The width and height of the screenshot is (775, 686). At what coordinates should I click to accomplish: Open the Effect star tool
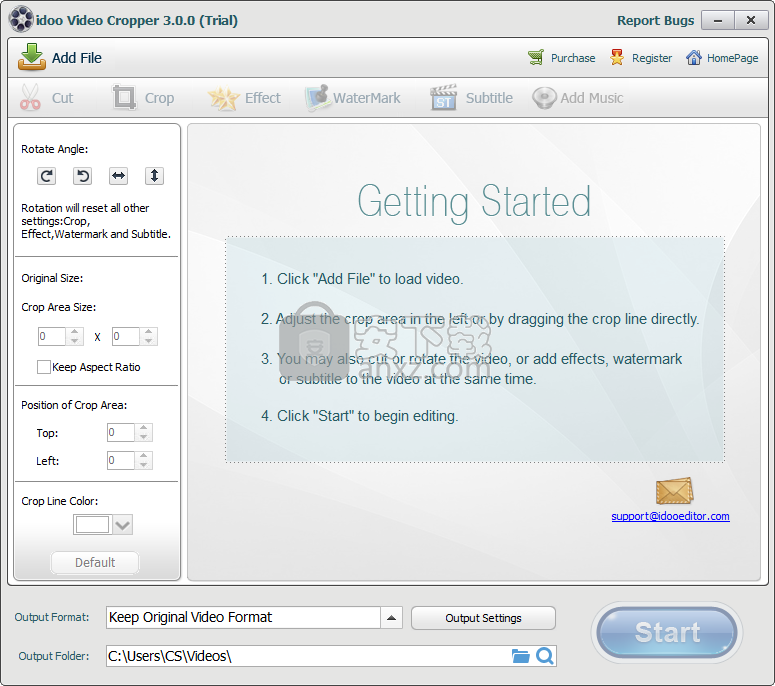tap(223, 98)
